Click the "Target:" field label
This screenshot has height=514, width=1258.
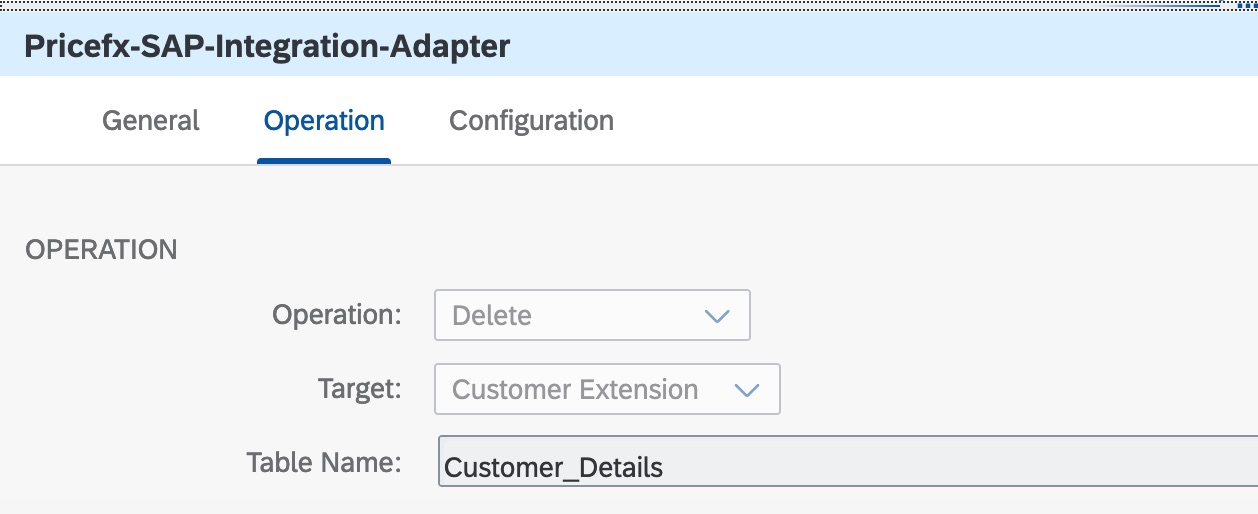[x=359, y=389]
